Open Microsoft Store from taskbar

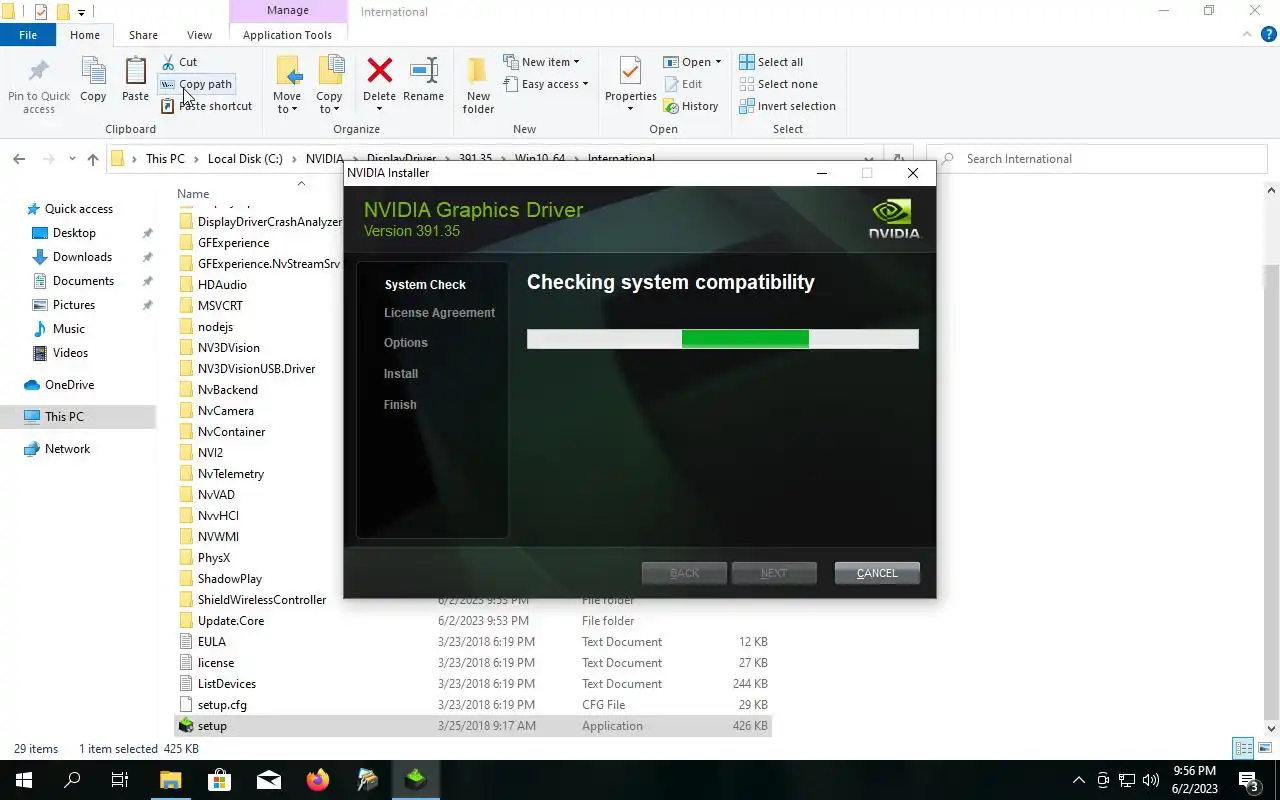tap(219, 780)
